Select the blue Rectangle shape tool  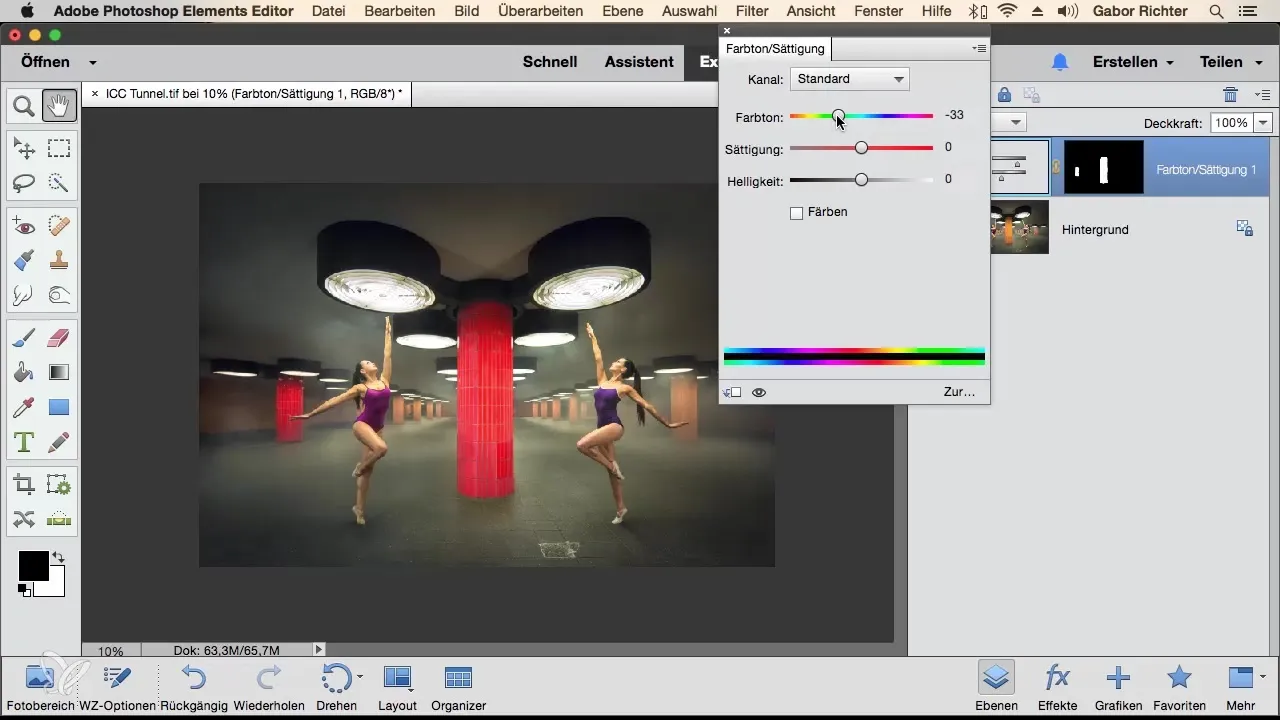pos(59,407)
